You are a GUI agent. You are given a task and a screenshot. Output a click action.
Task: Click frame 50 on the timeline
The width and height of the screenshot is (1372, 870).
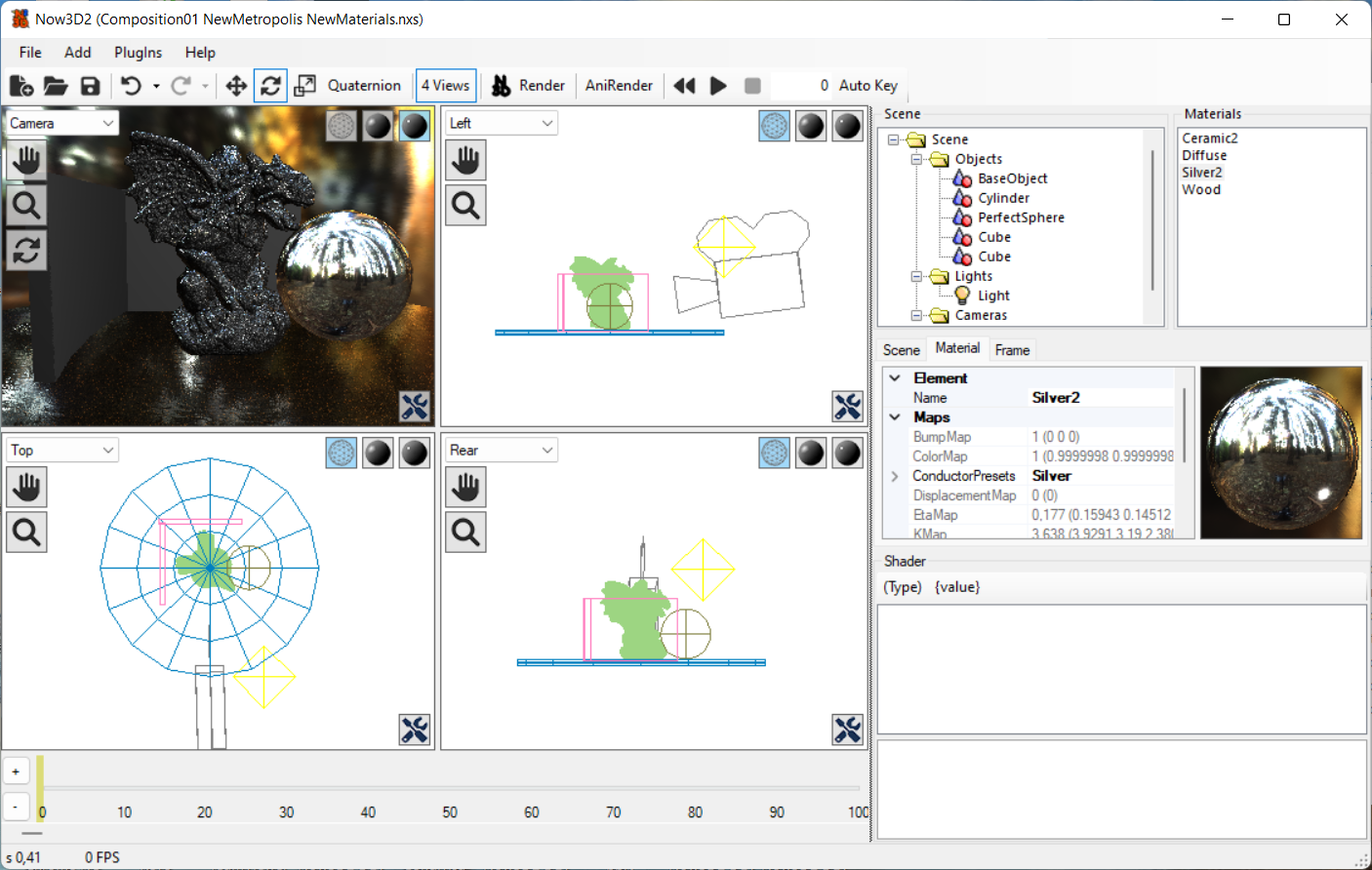coord(450,811)
